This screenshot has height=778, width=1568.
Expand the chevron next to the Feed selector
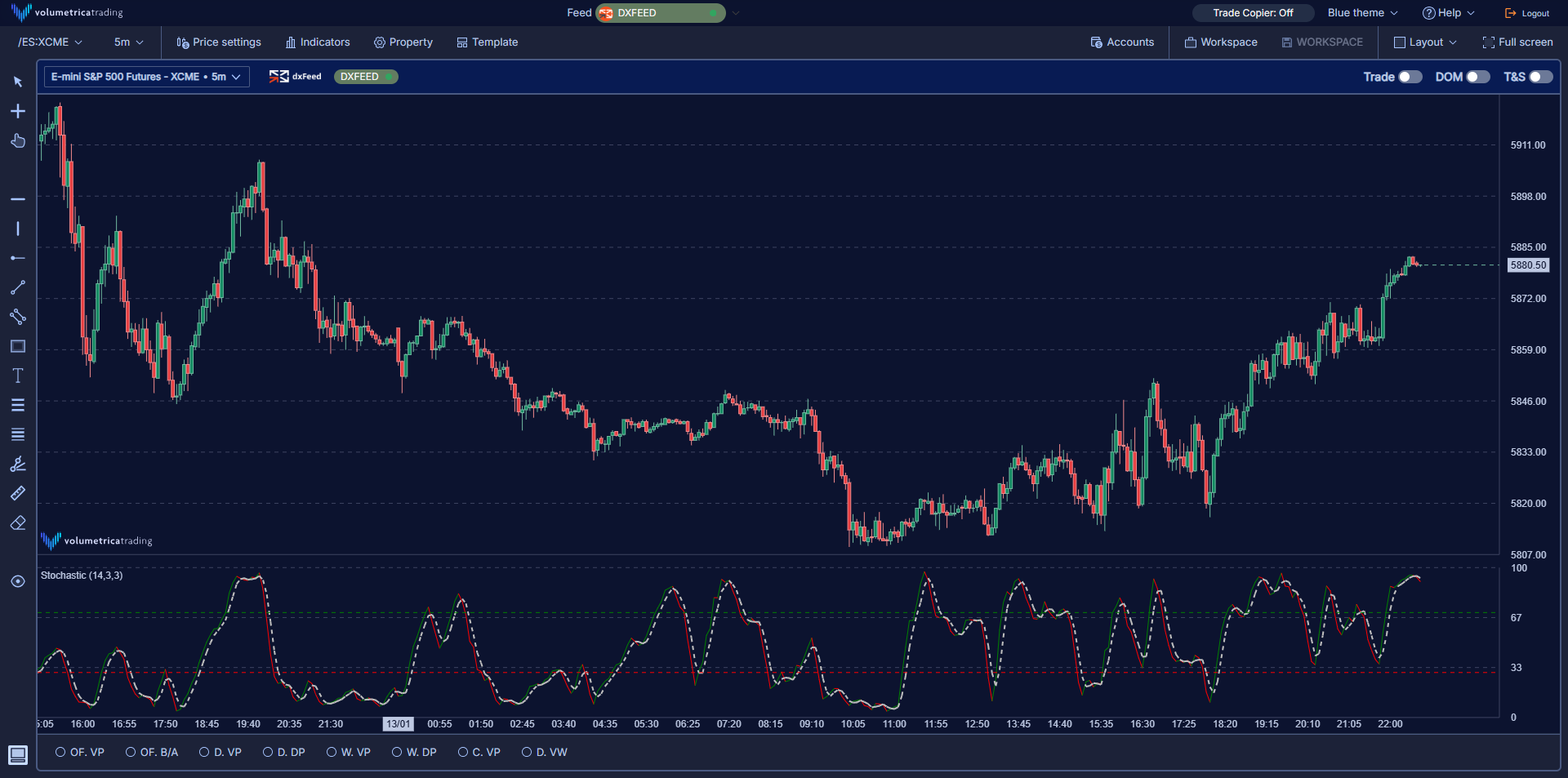736,13
